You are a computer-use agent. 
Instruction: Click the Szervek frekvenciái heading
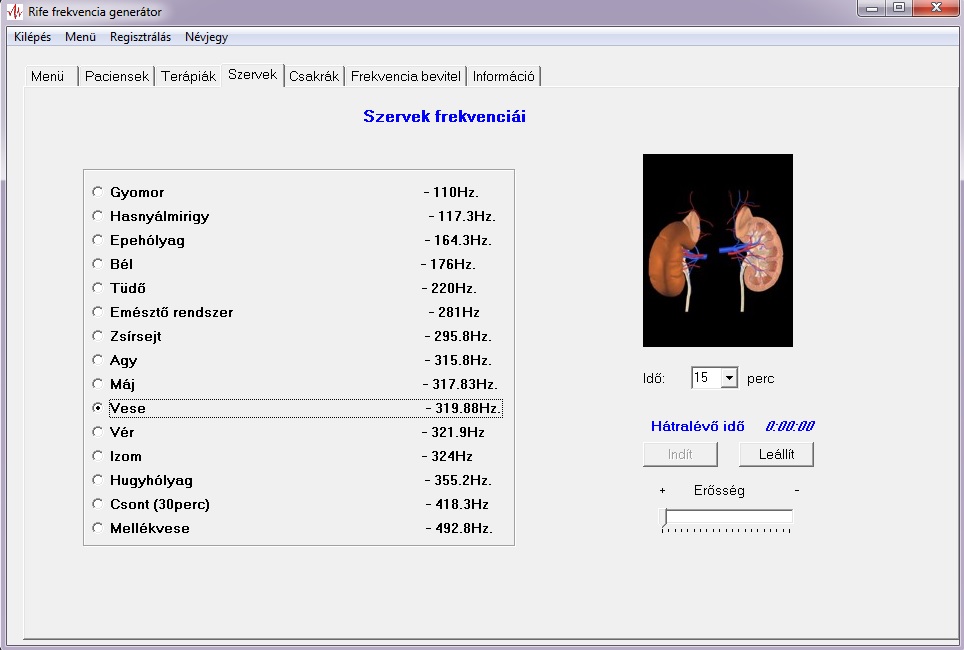pyautogui.click(x=444, y=116)
